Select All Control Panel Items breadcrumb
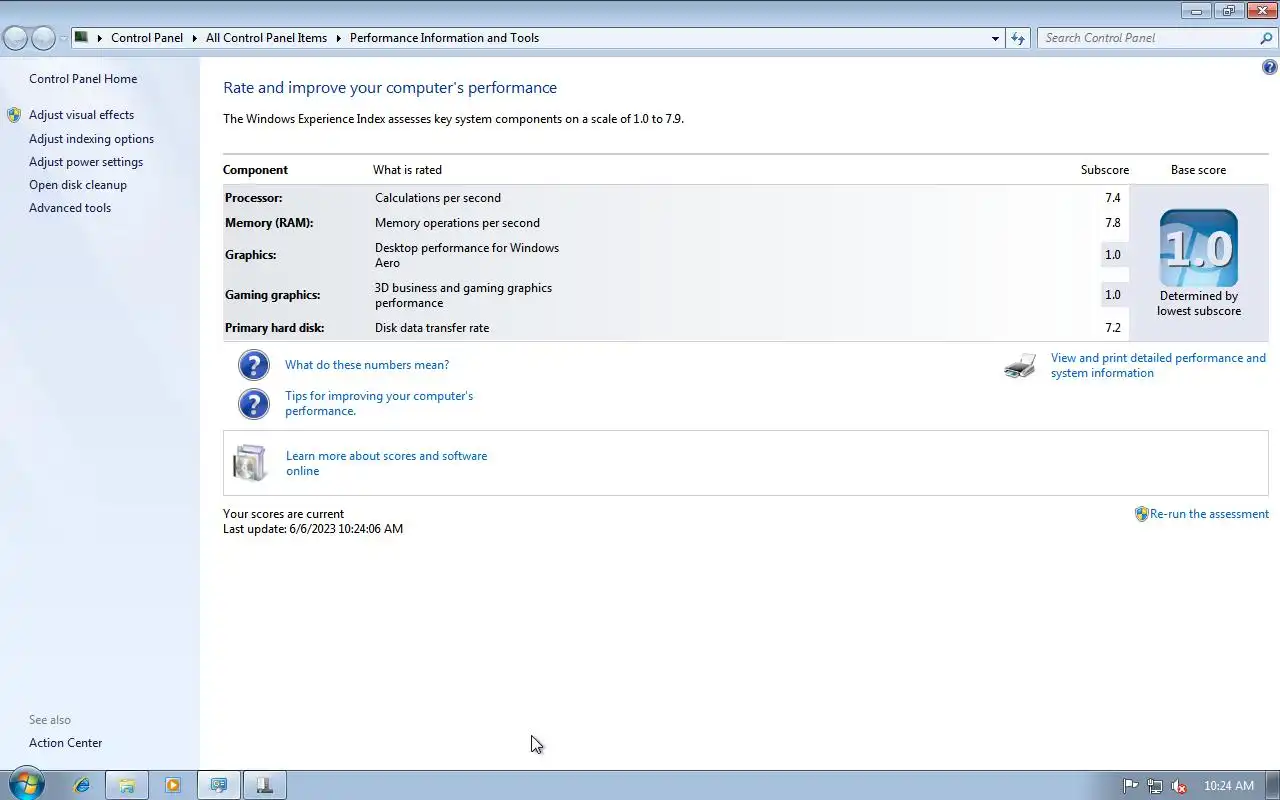Viewport: 1280px width, 800px height. 266,38
